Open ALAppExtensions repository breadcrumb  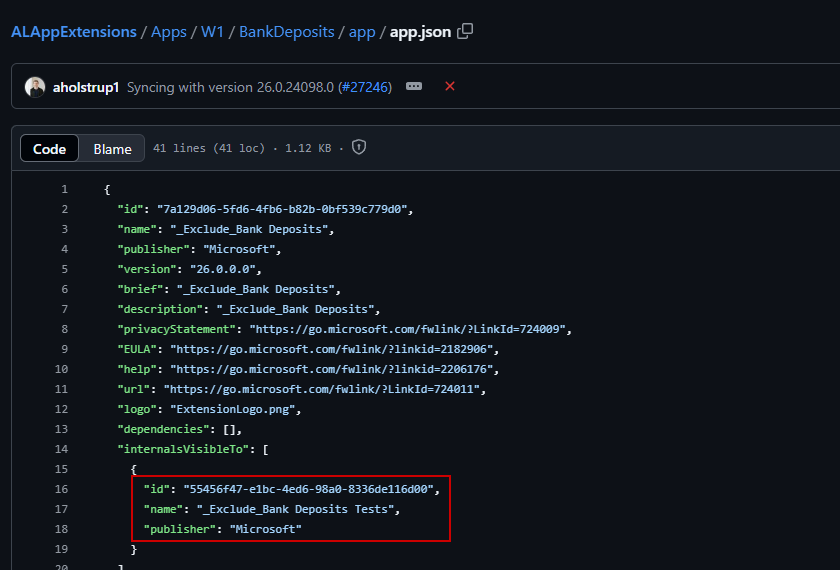pos(74,32)
